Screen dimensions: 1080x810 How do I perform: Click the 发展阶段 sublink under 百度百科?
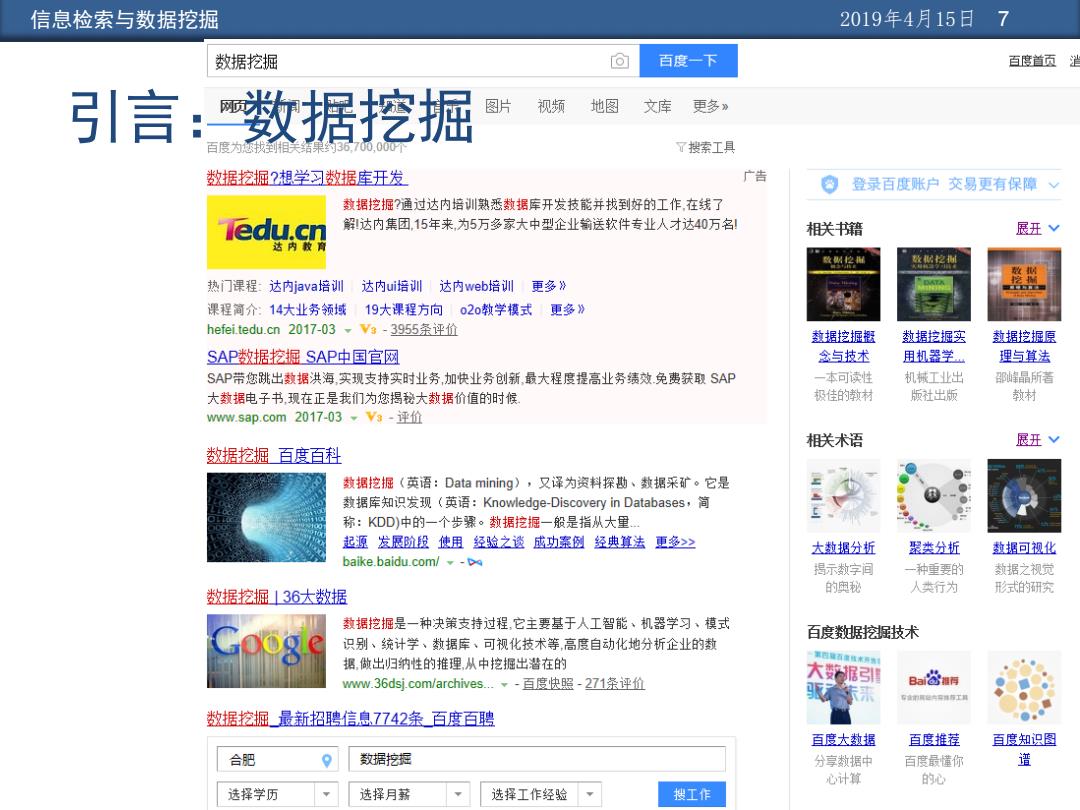pos(403,542)
